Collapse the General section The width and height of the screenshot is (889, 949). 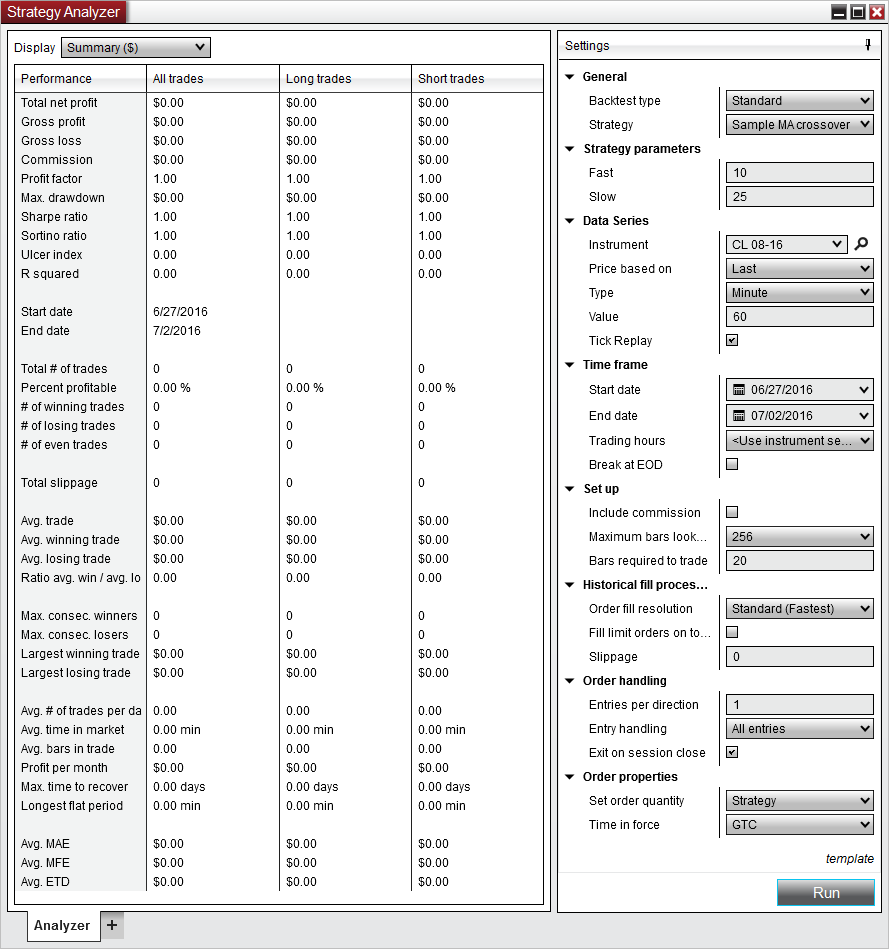click(x=569, y=77)
